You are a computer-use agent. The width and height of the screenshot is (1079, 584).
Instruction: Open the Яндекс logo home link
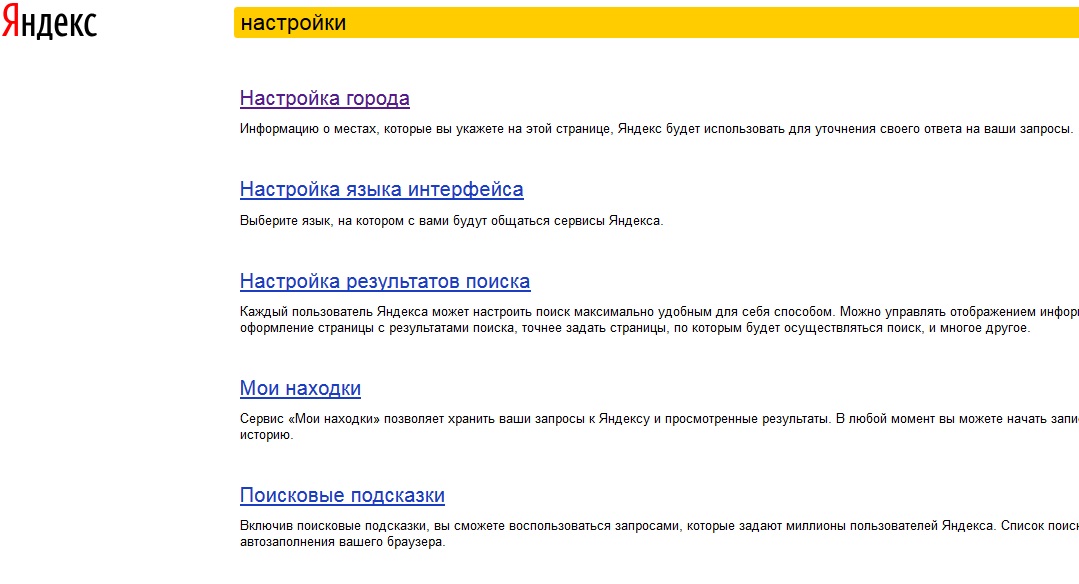50,23
